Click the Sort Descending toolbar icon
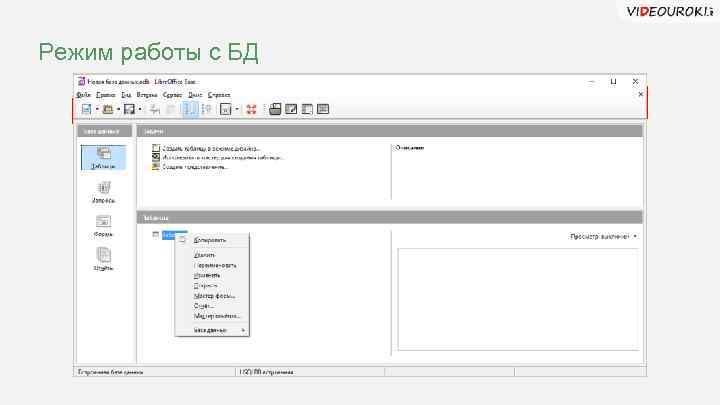Viewport: 720px width, 405px height. pyautogui.click(x=207, y=109)
